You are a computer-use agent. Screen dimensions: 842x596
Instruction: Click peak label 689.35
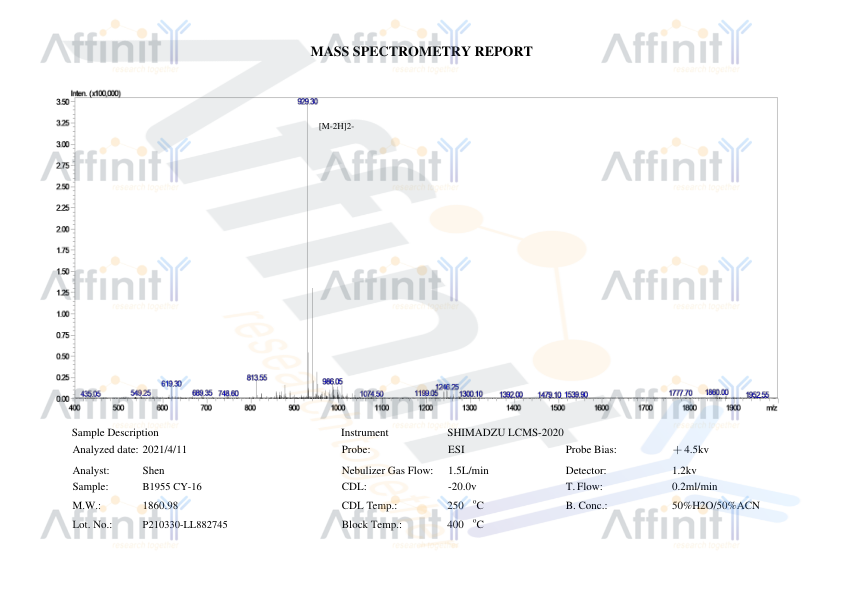tap(202, 394)
